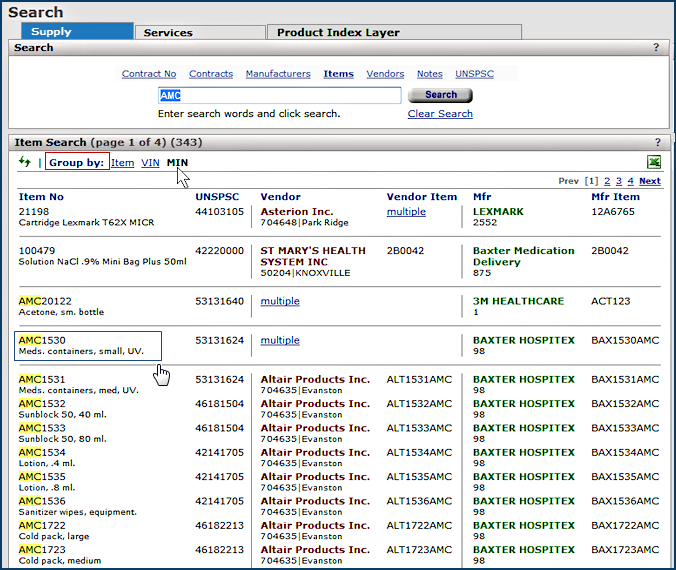Open the multiple vendors link for AMC1530

click(x=280, y=341)
